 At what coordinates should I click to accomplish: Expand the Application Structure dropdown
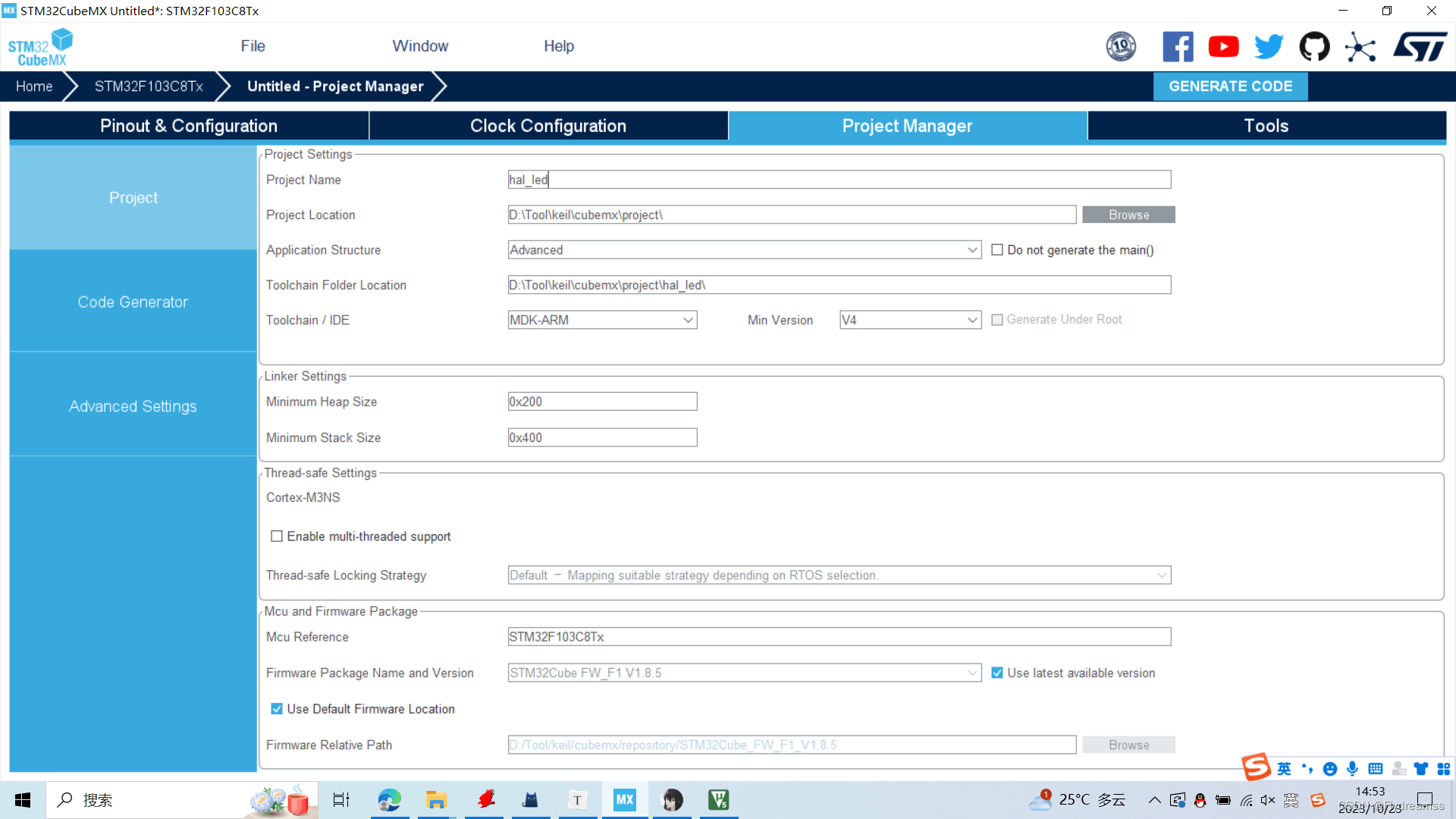745,250
